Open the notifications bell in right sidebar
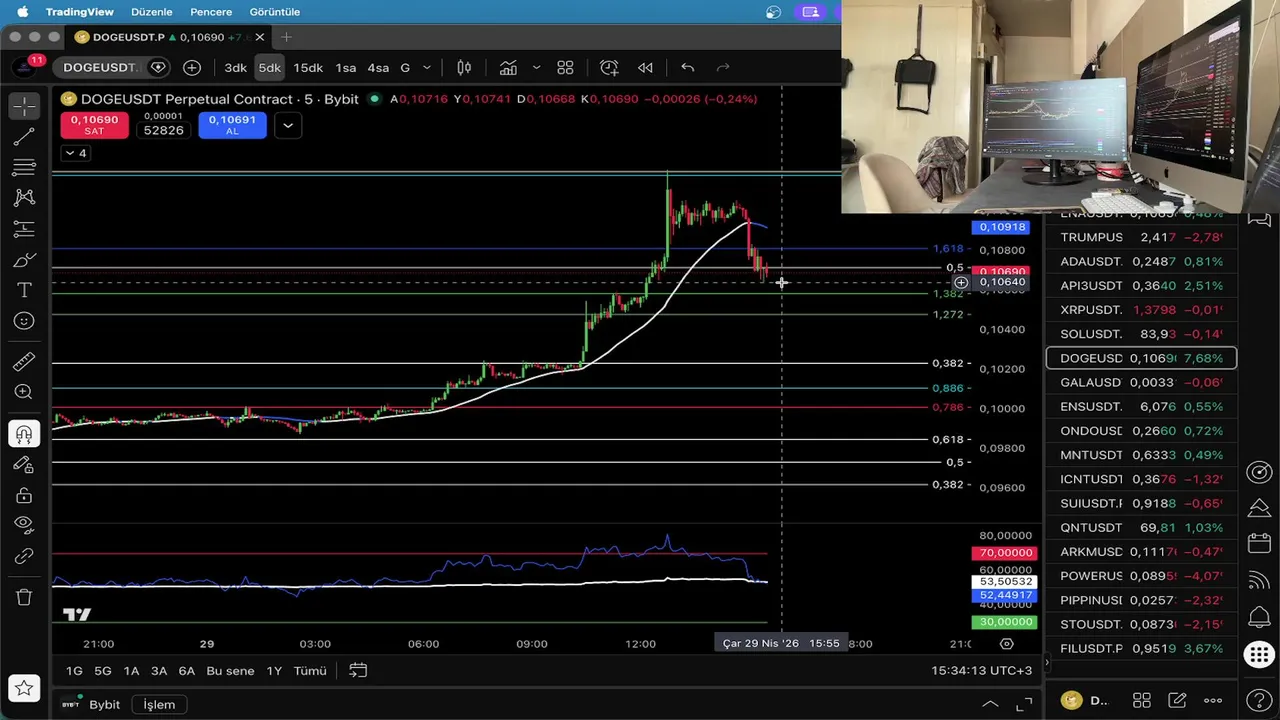Viewport: 1280px width, 720px height. click(1259, 617)
